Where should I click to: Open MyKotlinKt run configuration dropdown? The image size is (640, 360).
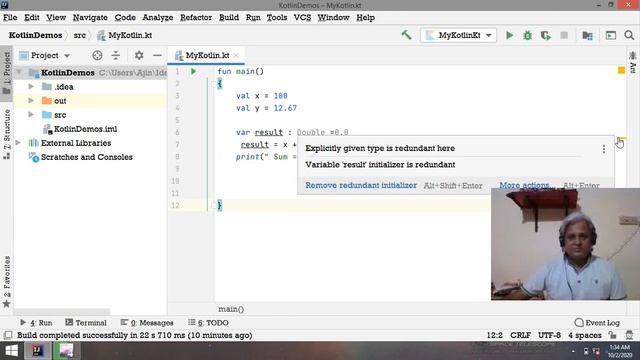pos(458,35)
